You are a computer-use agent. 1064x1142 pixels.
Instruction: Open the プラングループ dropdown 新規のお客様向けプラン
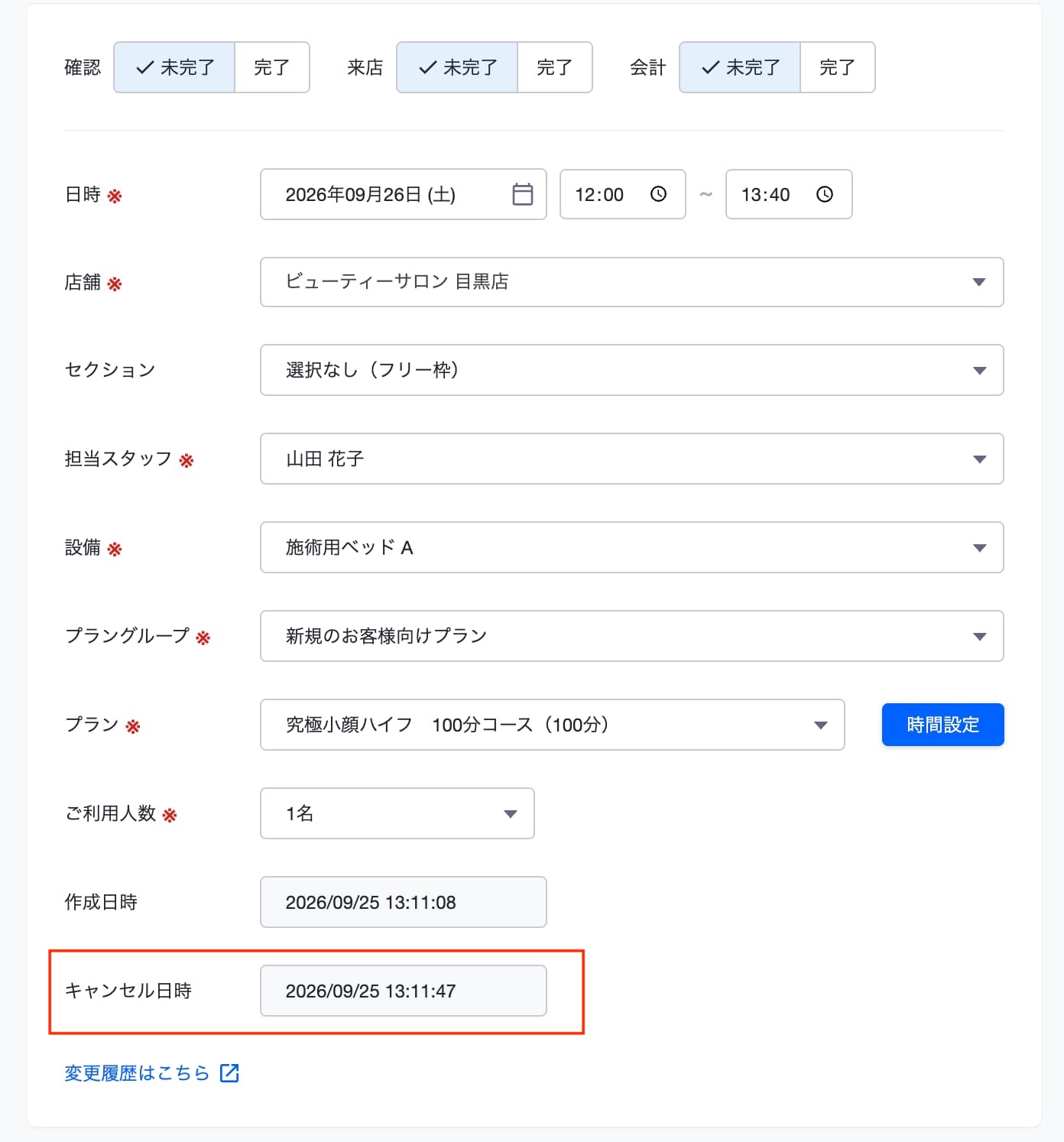click(x=632, y=636)
